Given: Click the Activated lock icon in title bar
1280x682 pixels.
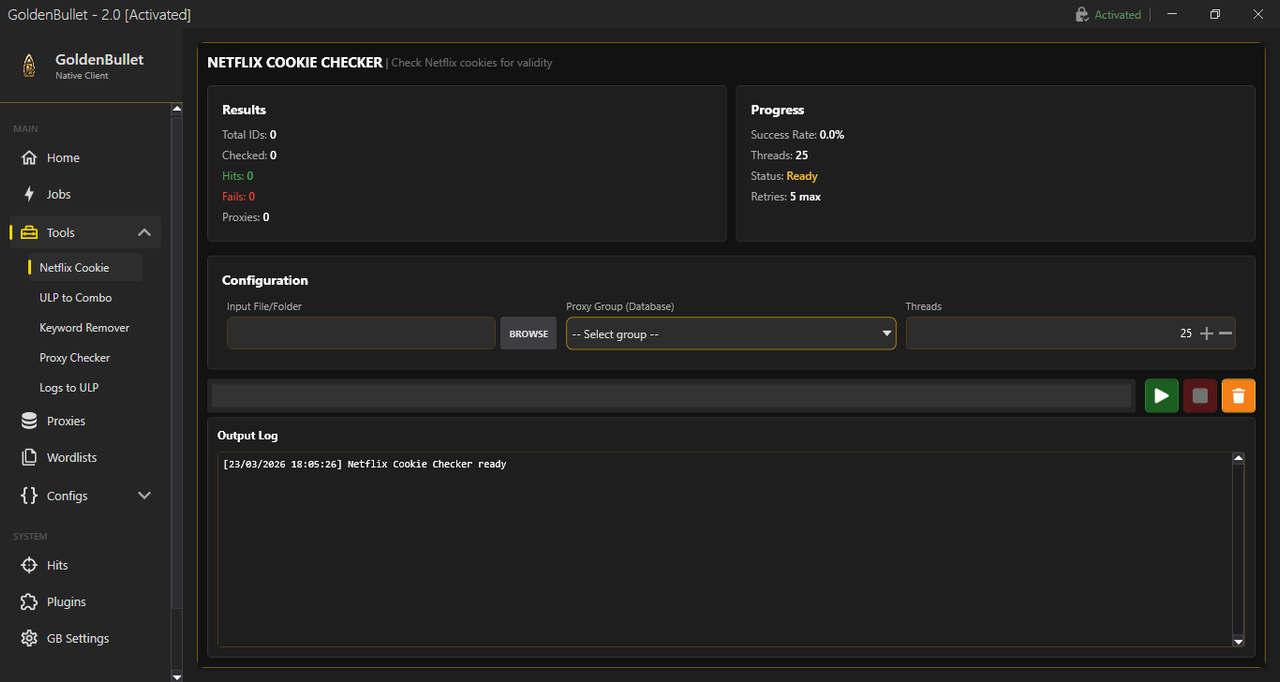Looking at the screenshot, I should [x=1082, y=15].
